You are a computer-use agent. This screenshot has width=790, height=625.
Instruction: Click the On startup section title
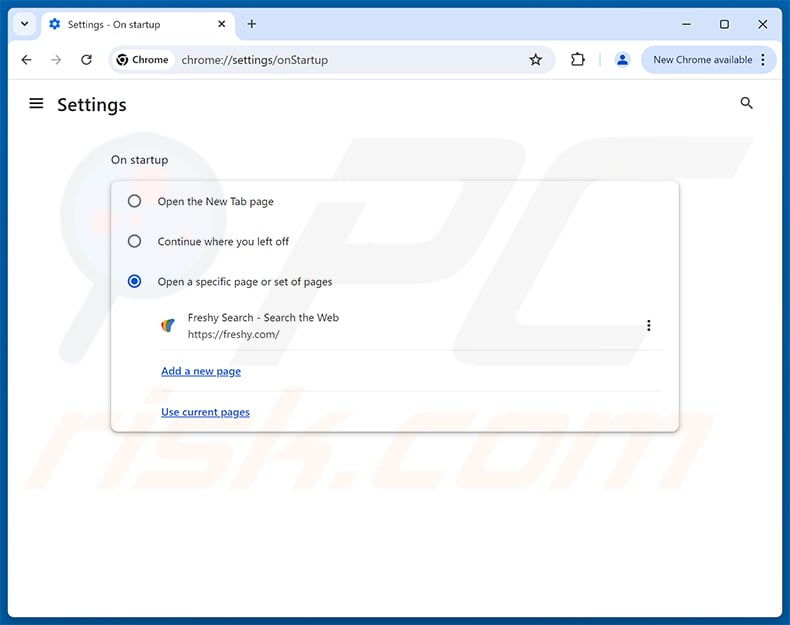[x=140, y=160]
